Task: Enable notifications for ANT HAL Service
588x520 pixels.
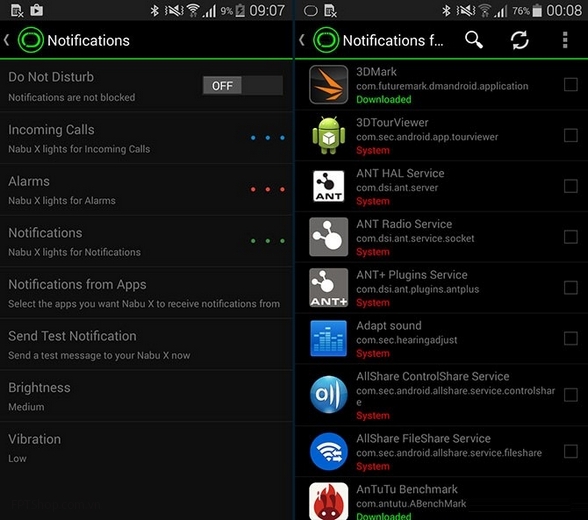Action: coord(570,186)
